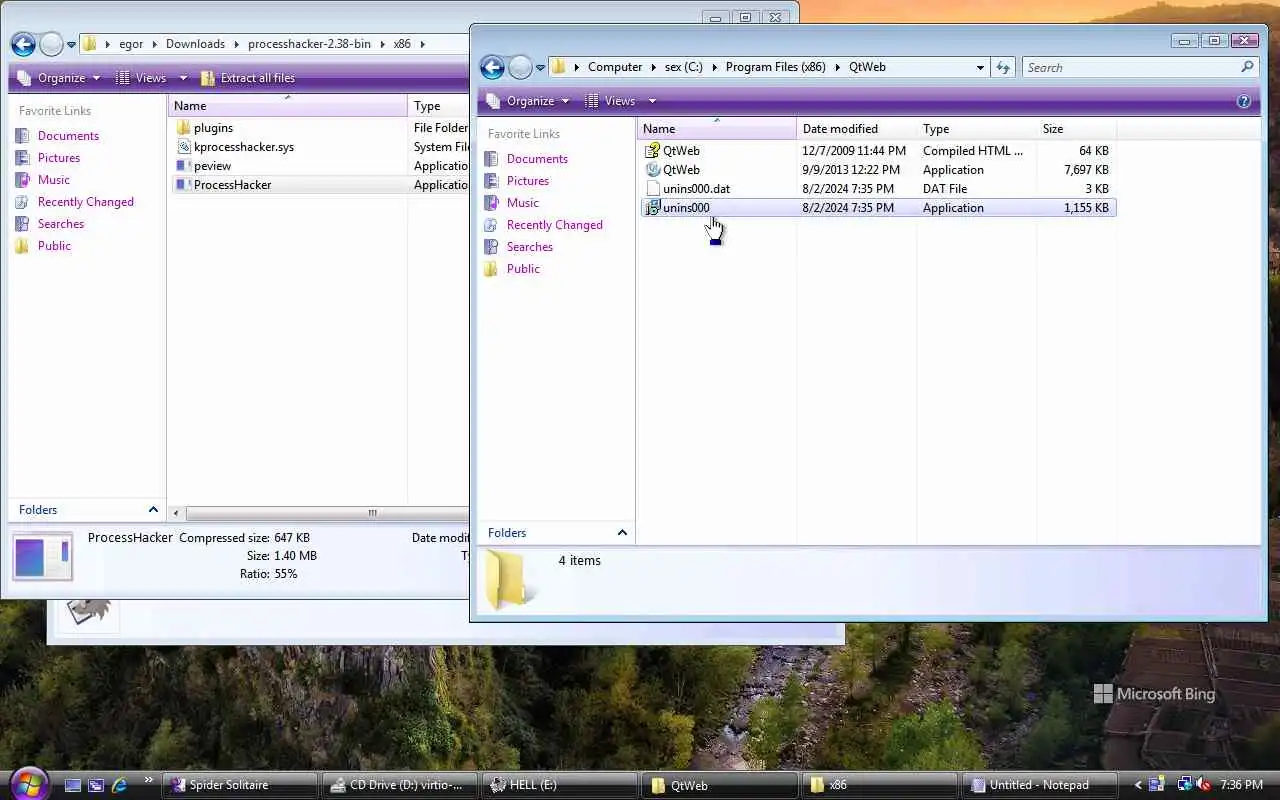Sort by Type column in QtWeb window
1280x800 pixels.
pyautogui.click(x=977, y=129)
